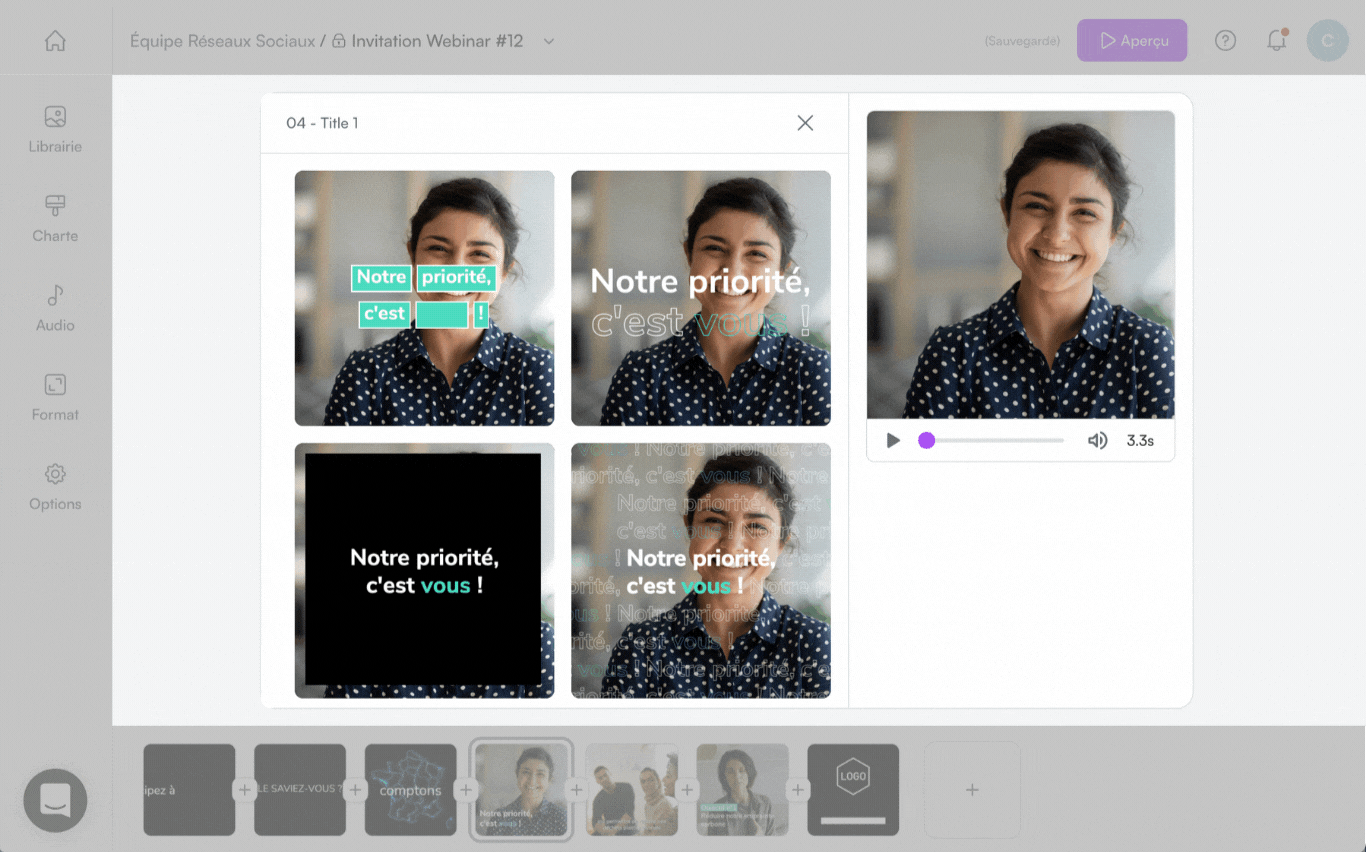The height and width of the screenshot is (852, 1366).
Task: Open the Options settings
Action: coord(55,487)
